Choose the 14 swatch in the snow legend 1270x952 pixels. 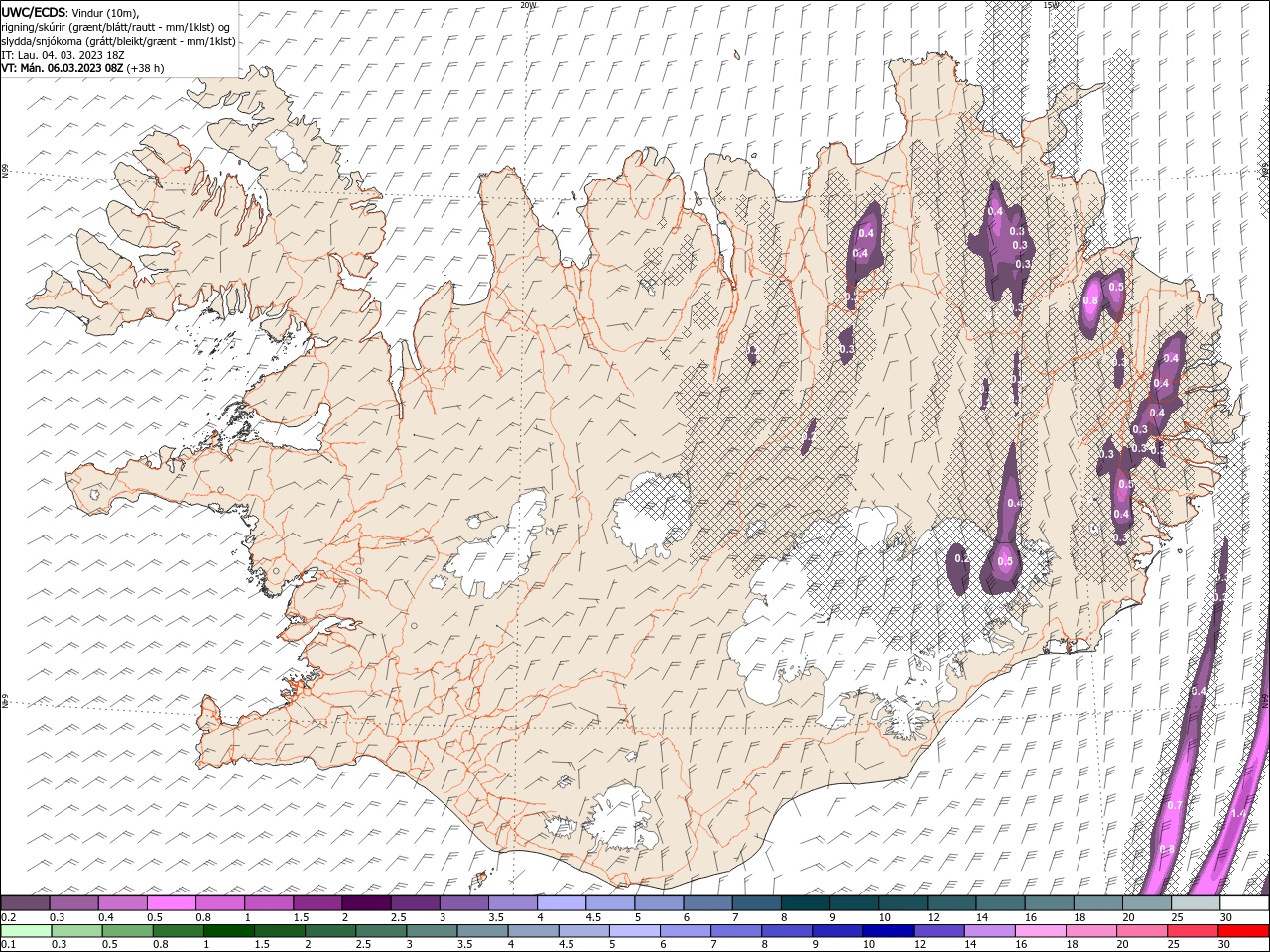(x=1001, y=903)
